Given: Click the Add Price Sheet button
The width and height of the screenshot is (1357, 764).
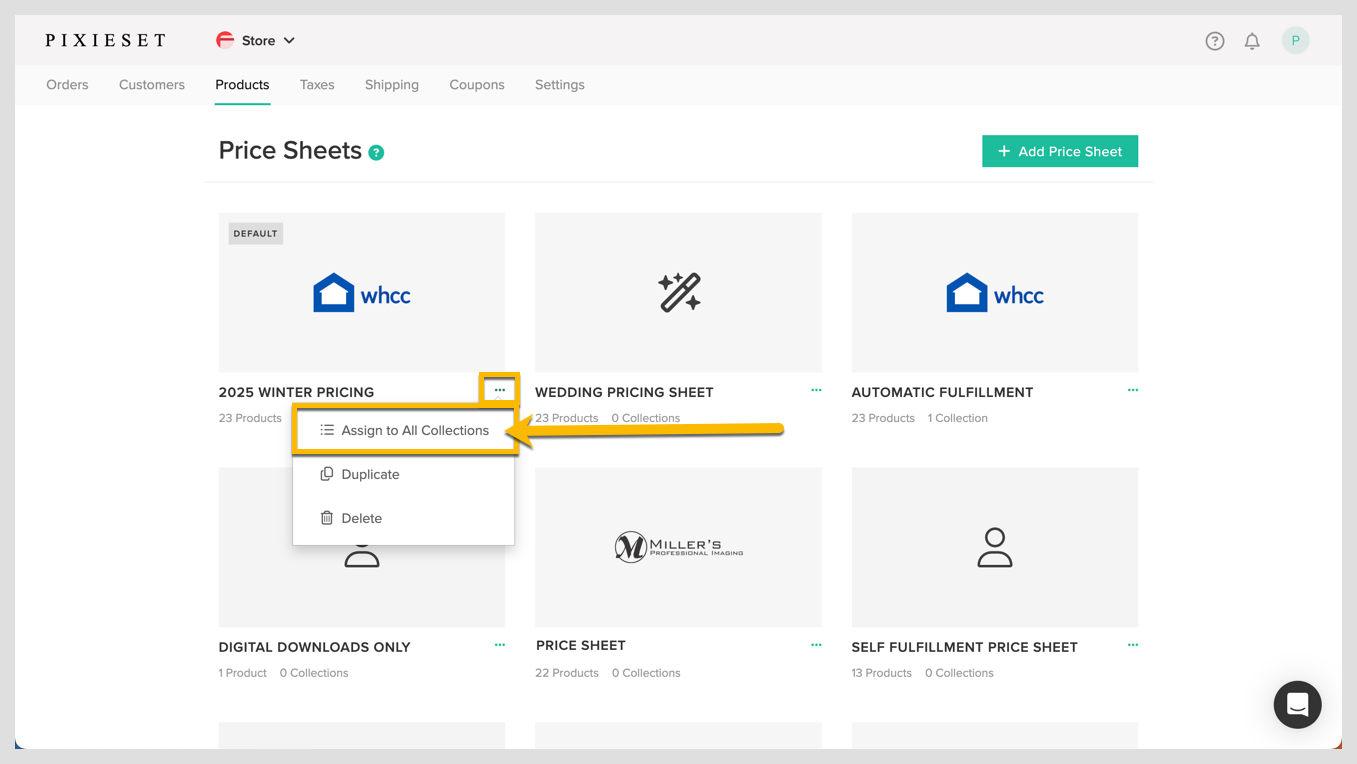Looking at the screenshot, I should (1060, 151).
